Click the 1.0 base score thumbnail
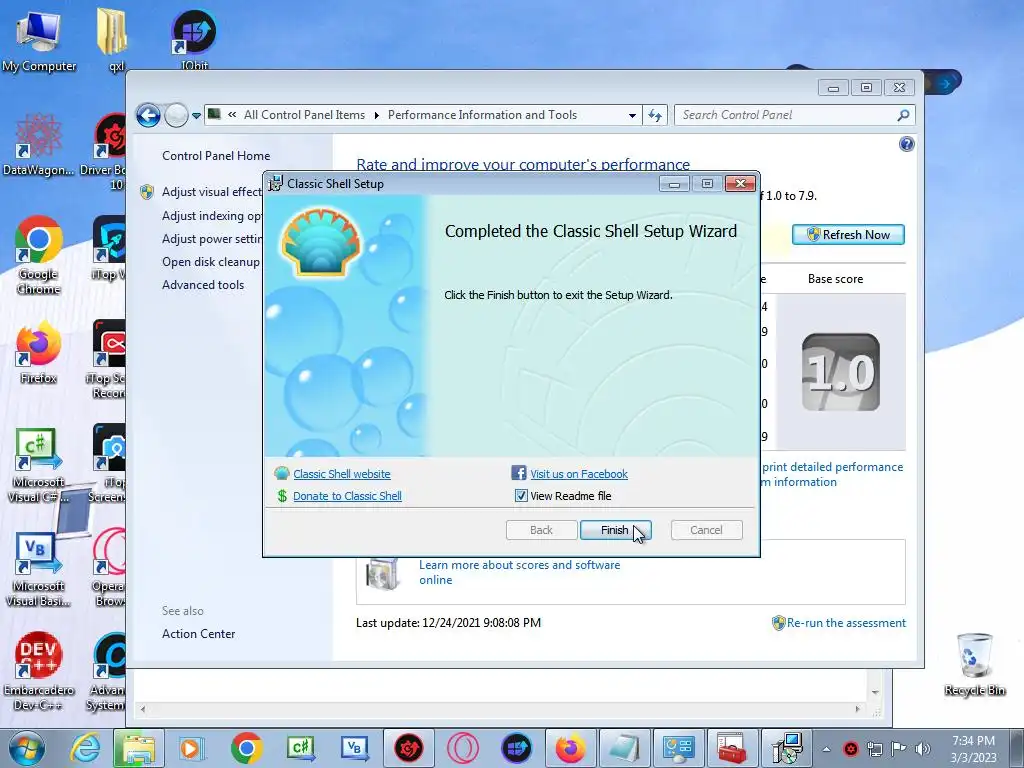This screenshot has width=1024, height=768. (x=840, y=372)
